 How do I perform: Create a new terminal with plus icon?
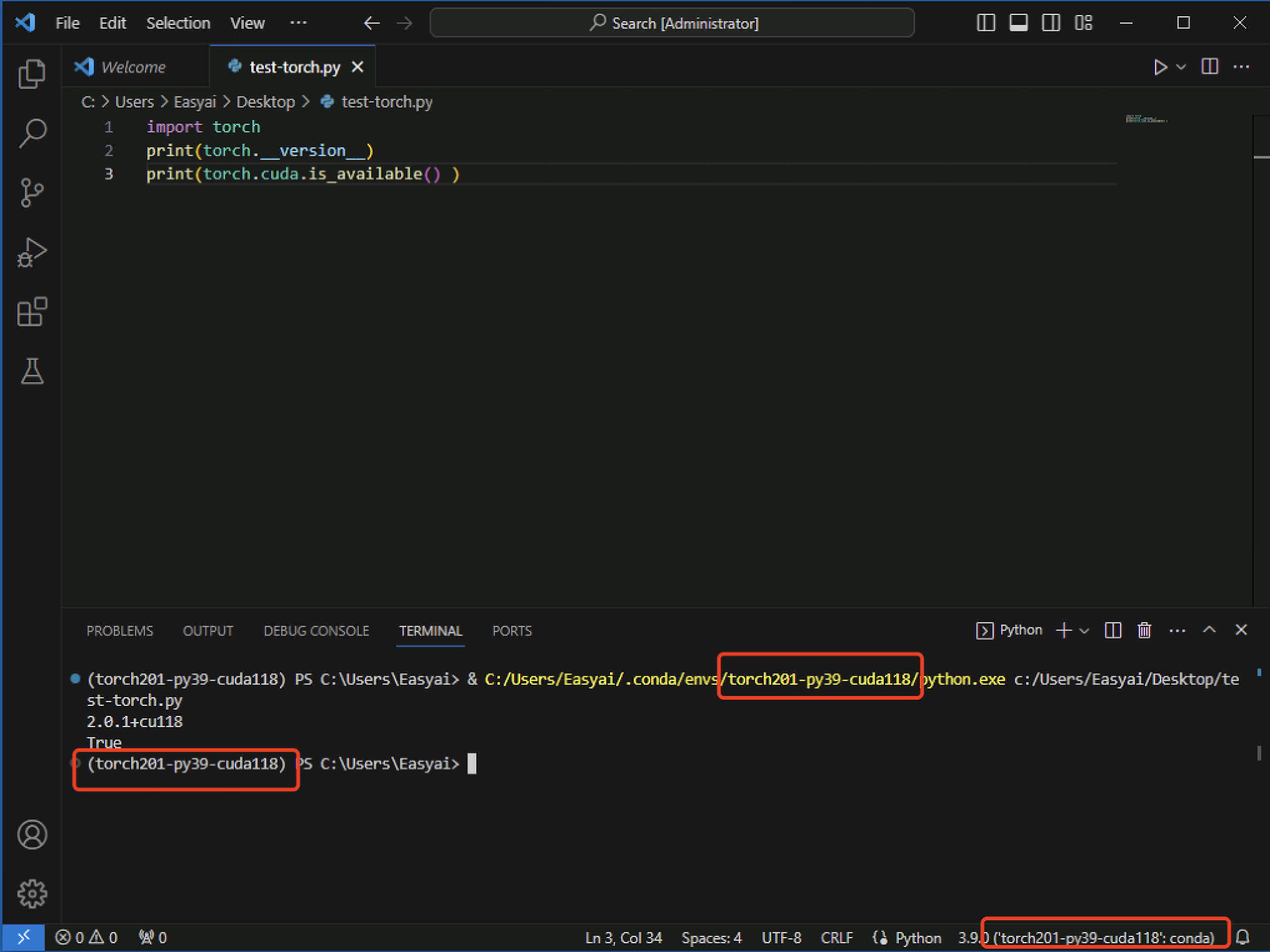pyautogui.click(x=1063, y=630)
